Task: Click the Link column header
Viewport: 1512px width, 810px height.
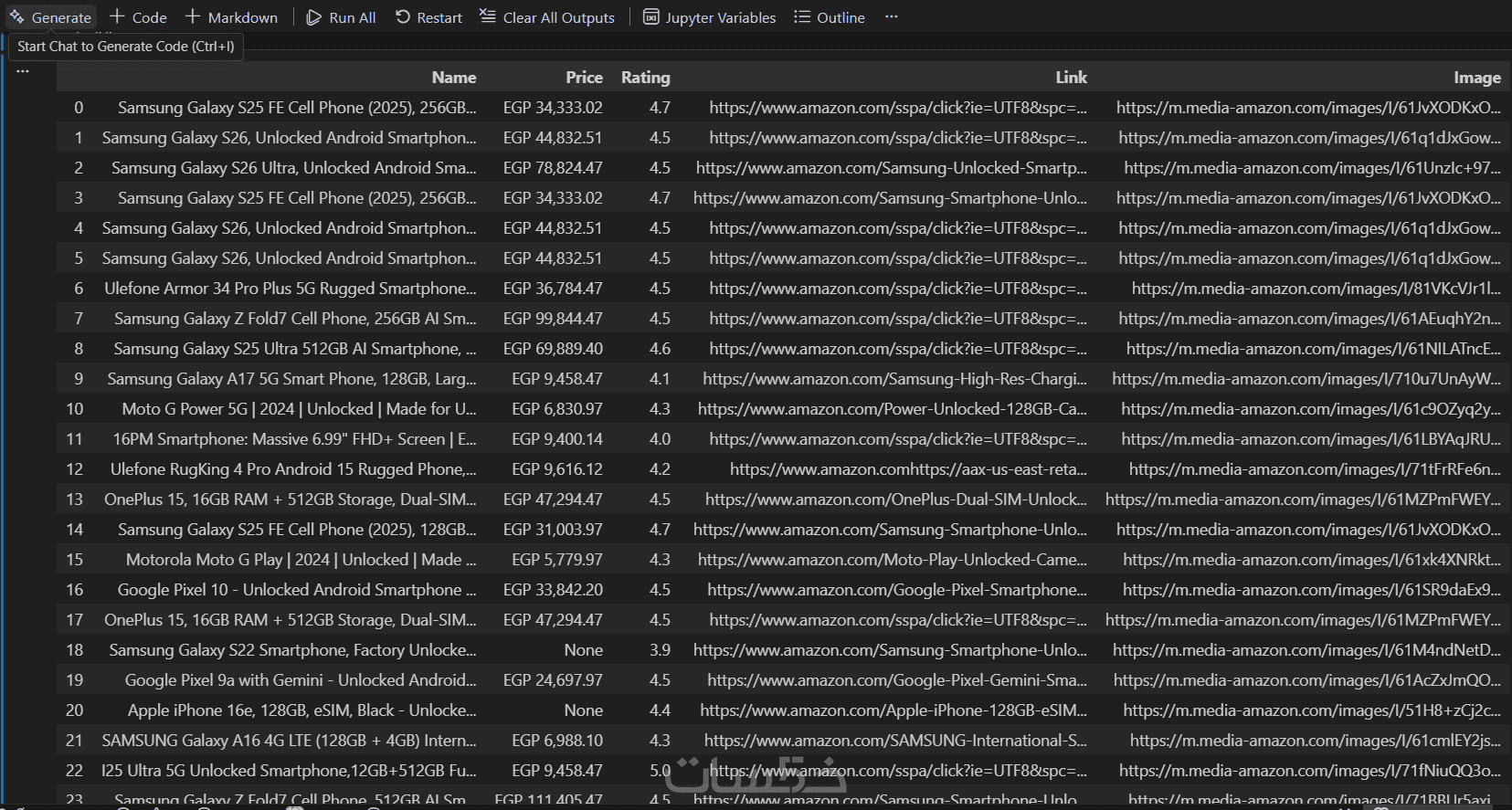Action: (x=1072, y=78)
